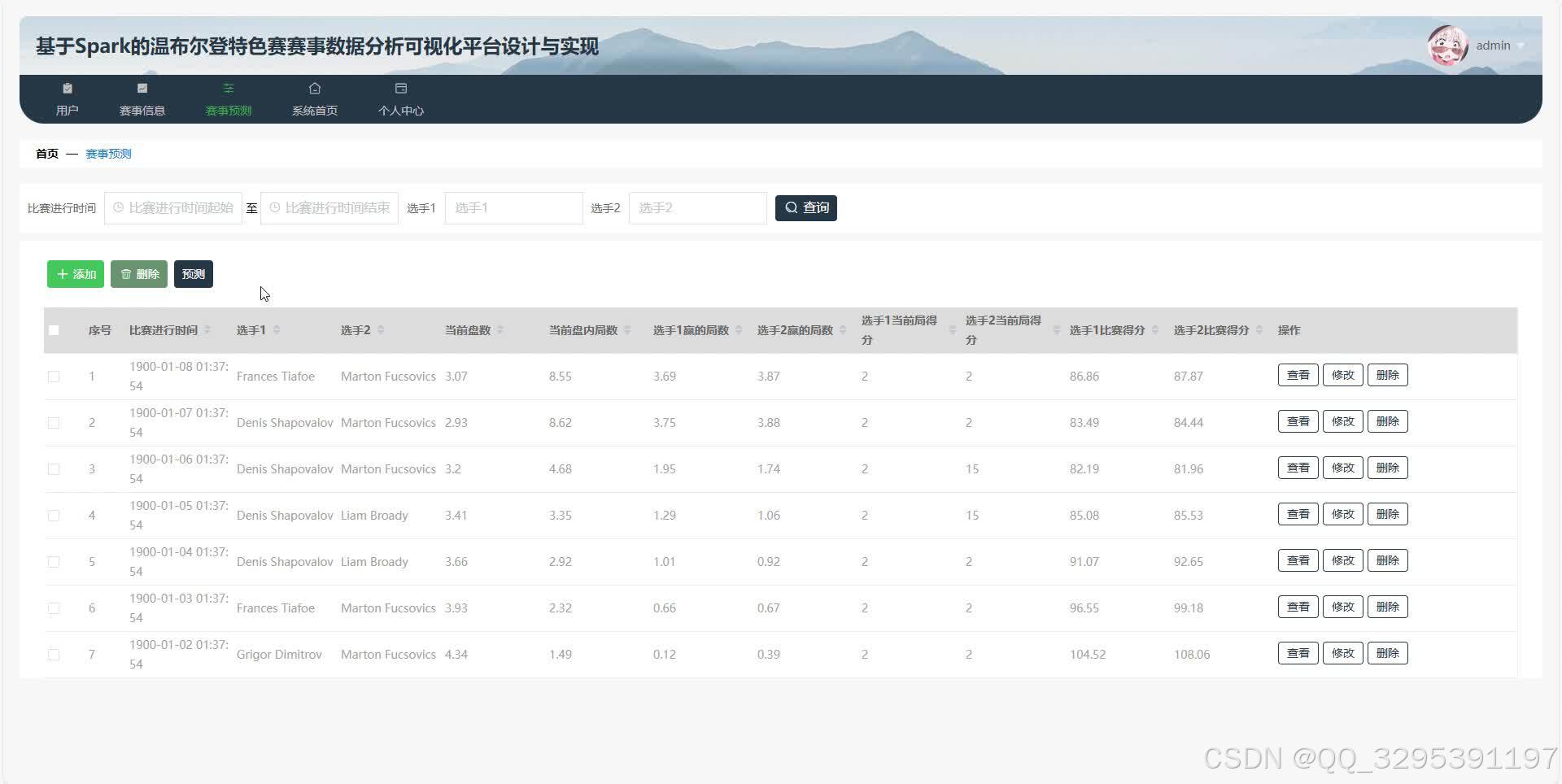Click the green 添加 button
Viewport: 1562px width, 784px height.
[x=76, y=274]
